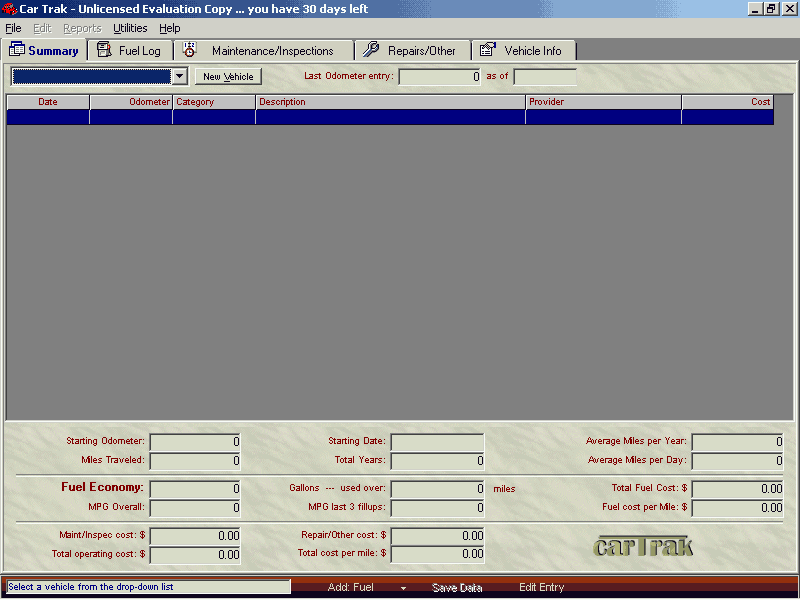
Task: Click the Fuel Log pump icon
Action: (103, 50)
